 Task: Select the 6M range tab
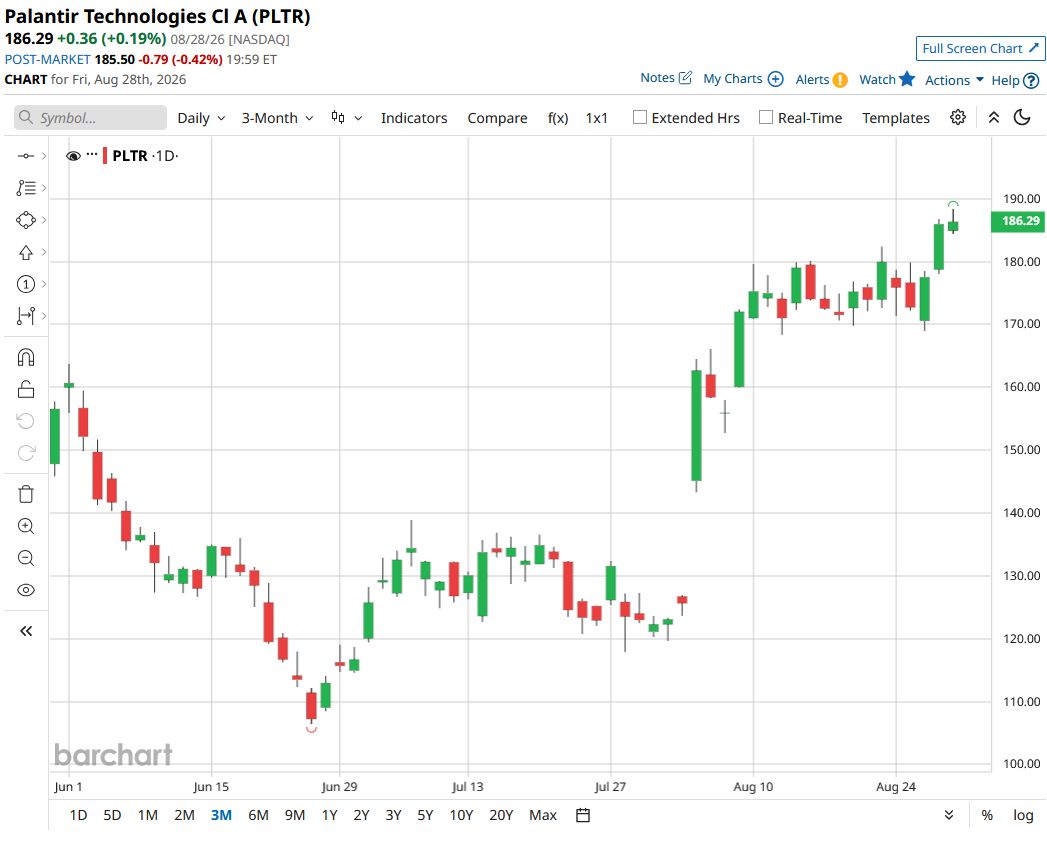click(x=258, y=815)
